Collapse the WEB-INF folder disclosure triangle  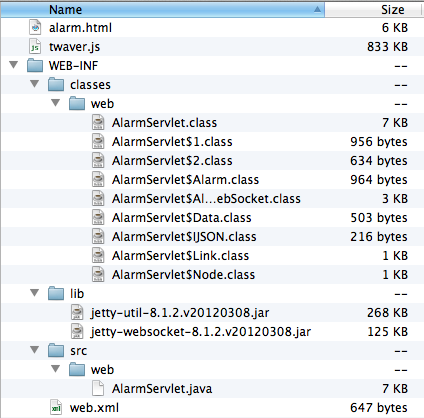pyautogui.click(x=14, y=65)
